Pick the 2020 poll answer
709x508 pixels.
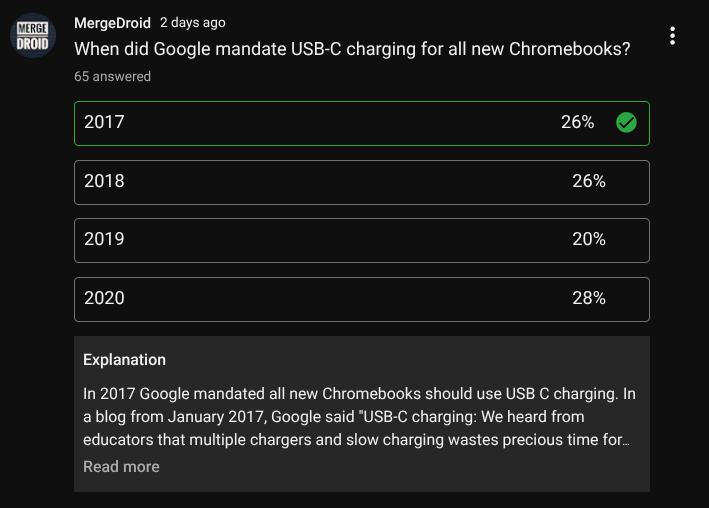(300, 298)
